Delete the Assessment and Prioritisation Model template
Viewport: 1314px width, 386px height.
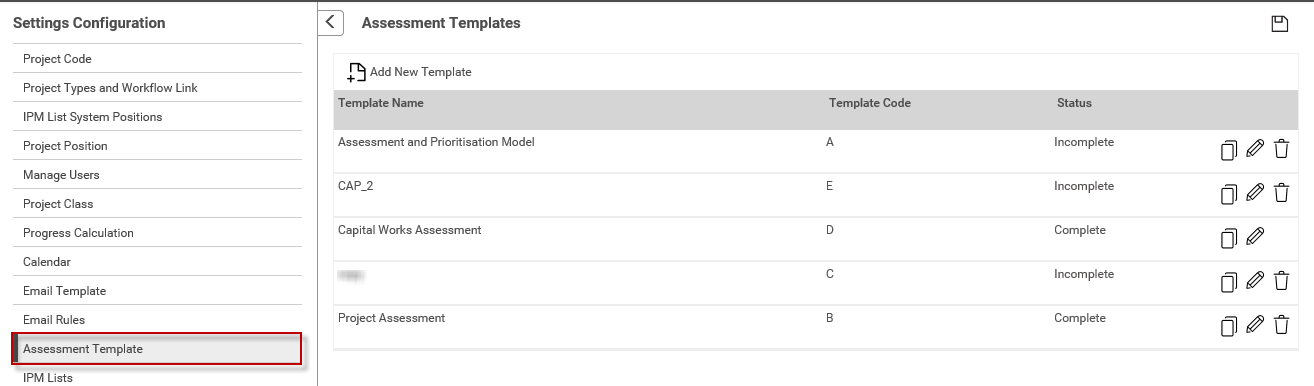click(1281, 149)
